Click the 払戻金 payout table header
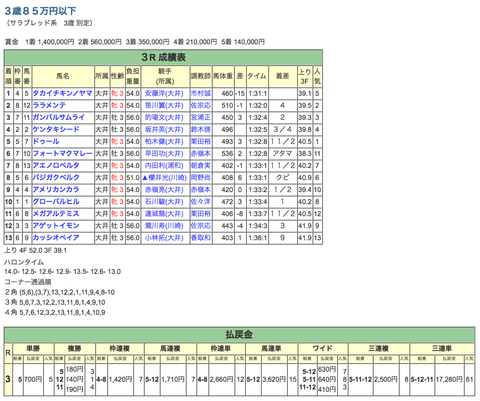The height and width of the screenshot is (401, 480). [239, 334]
